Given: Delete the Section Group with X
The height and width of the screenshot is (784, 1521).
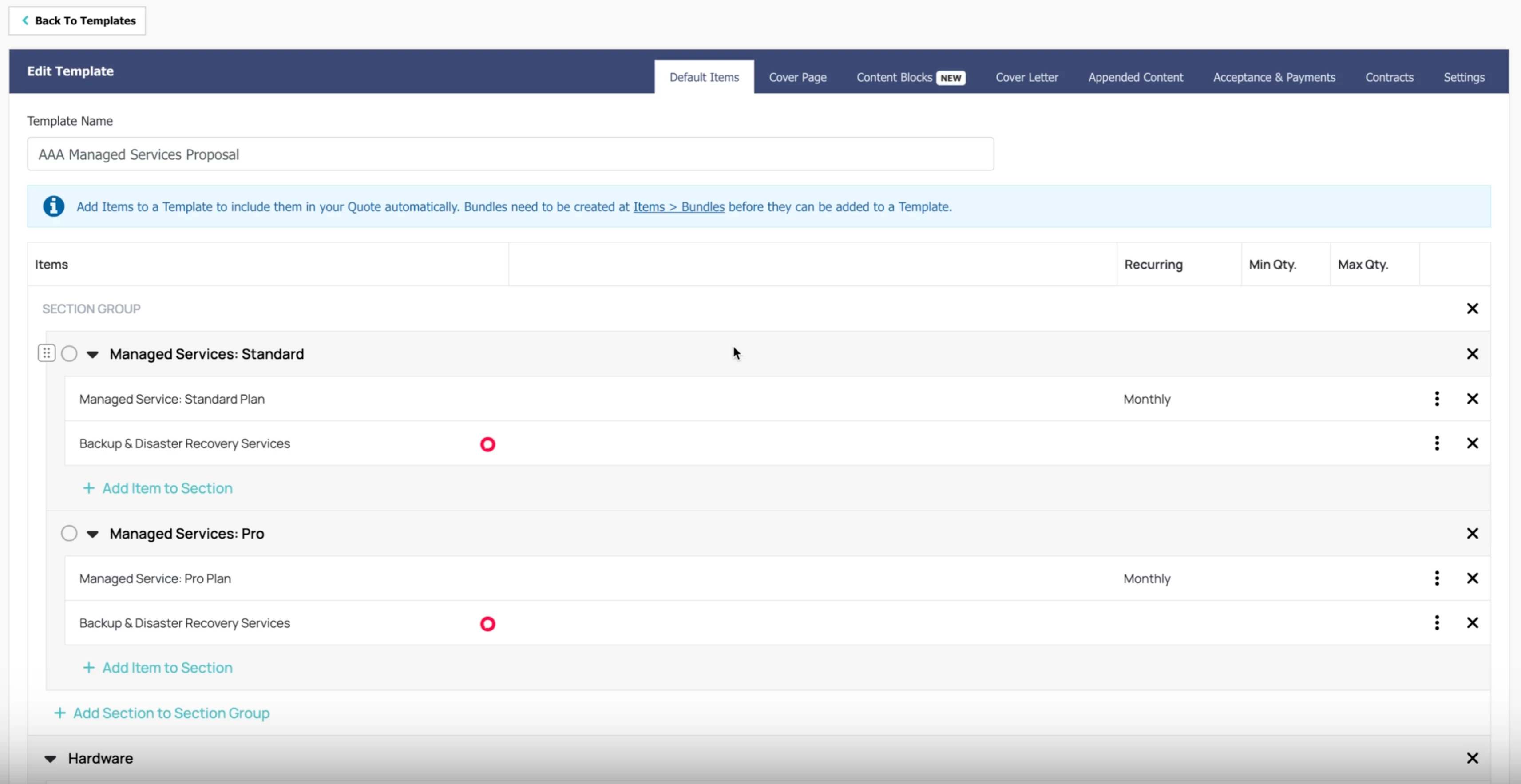Looking at the screenshot, I should coord(1472,308).
